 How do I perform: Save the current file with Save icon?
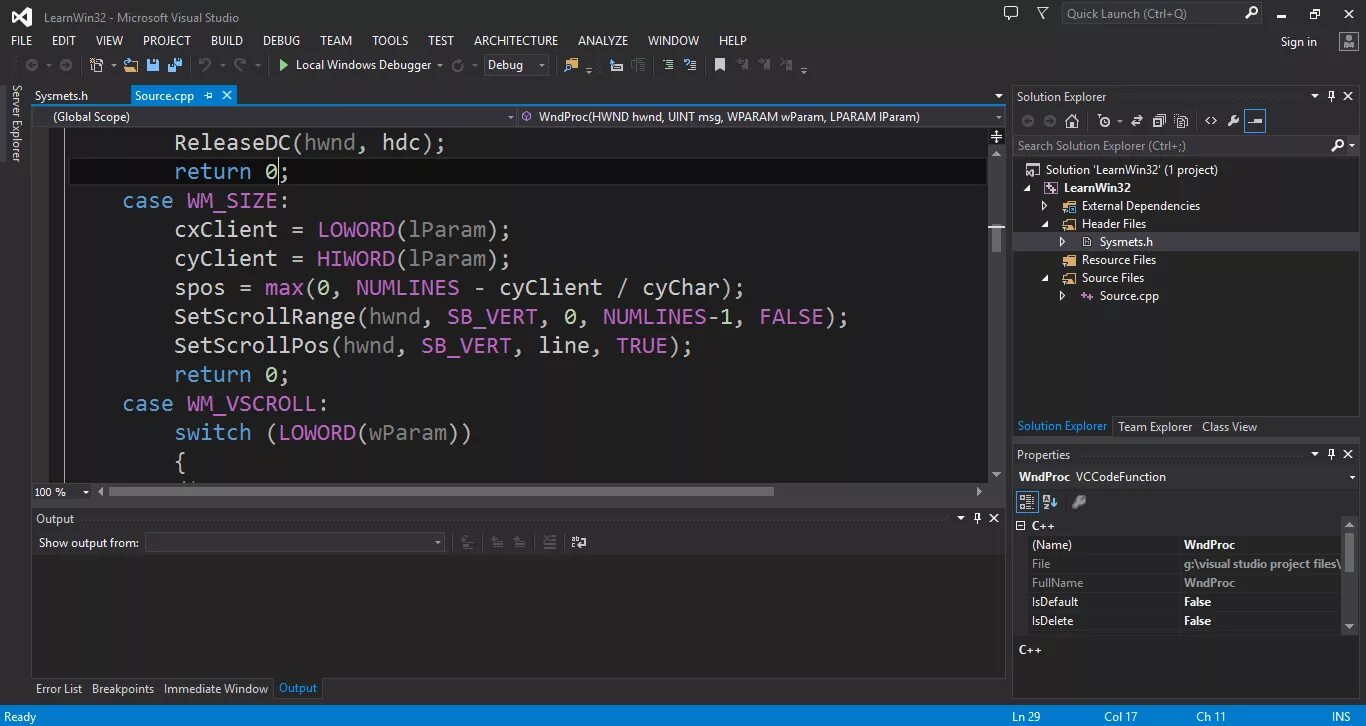pos(153,65)
